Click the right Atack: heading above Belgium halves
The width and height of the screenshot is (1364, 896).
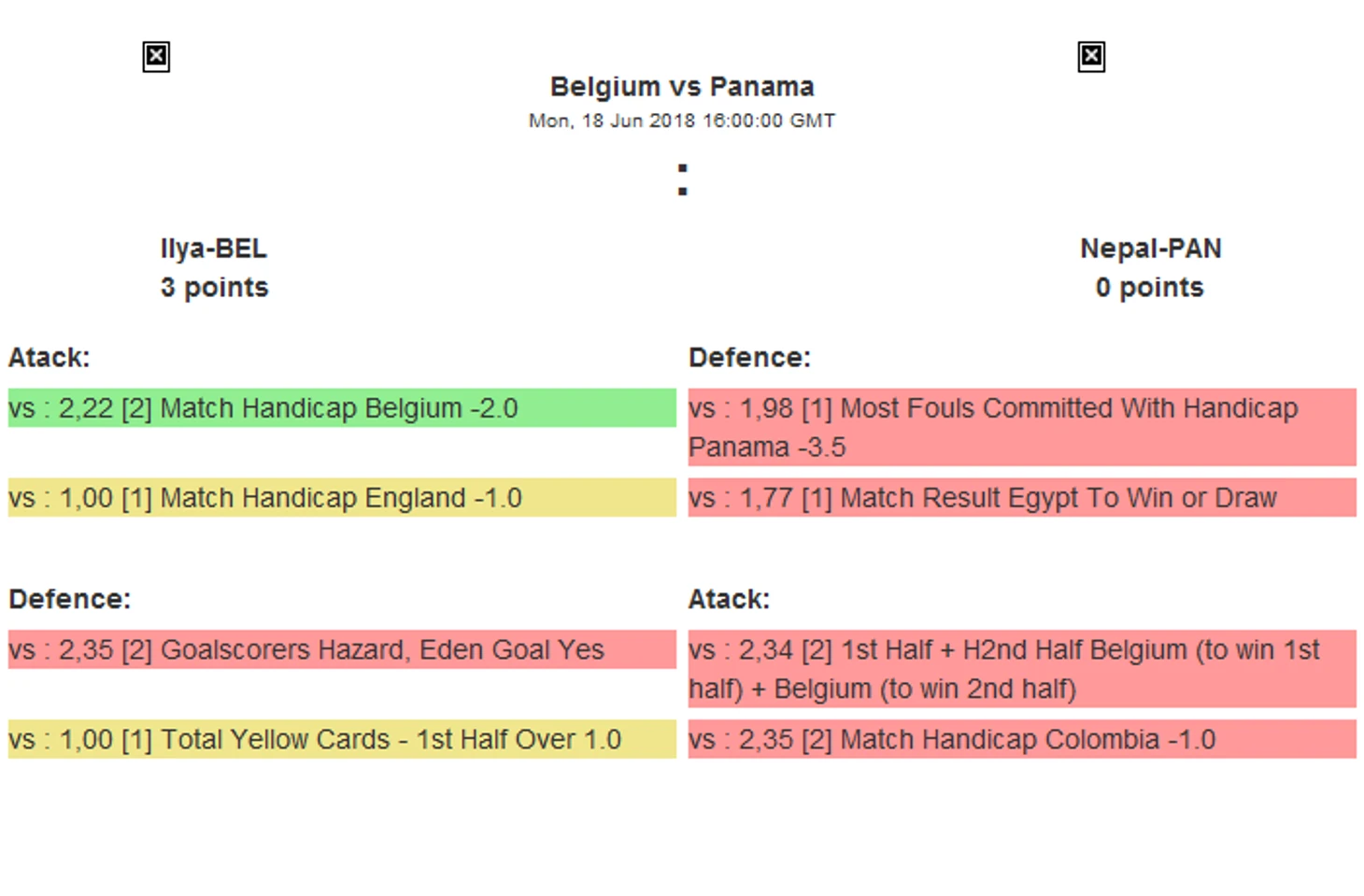click(729, 599)
